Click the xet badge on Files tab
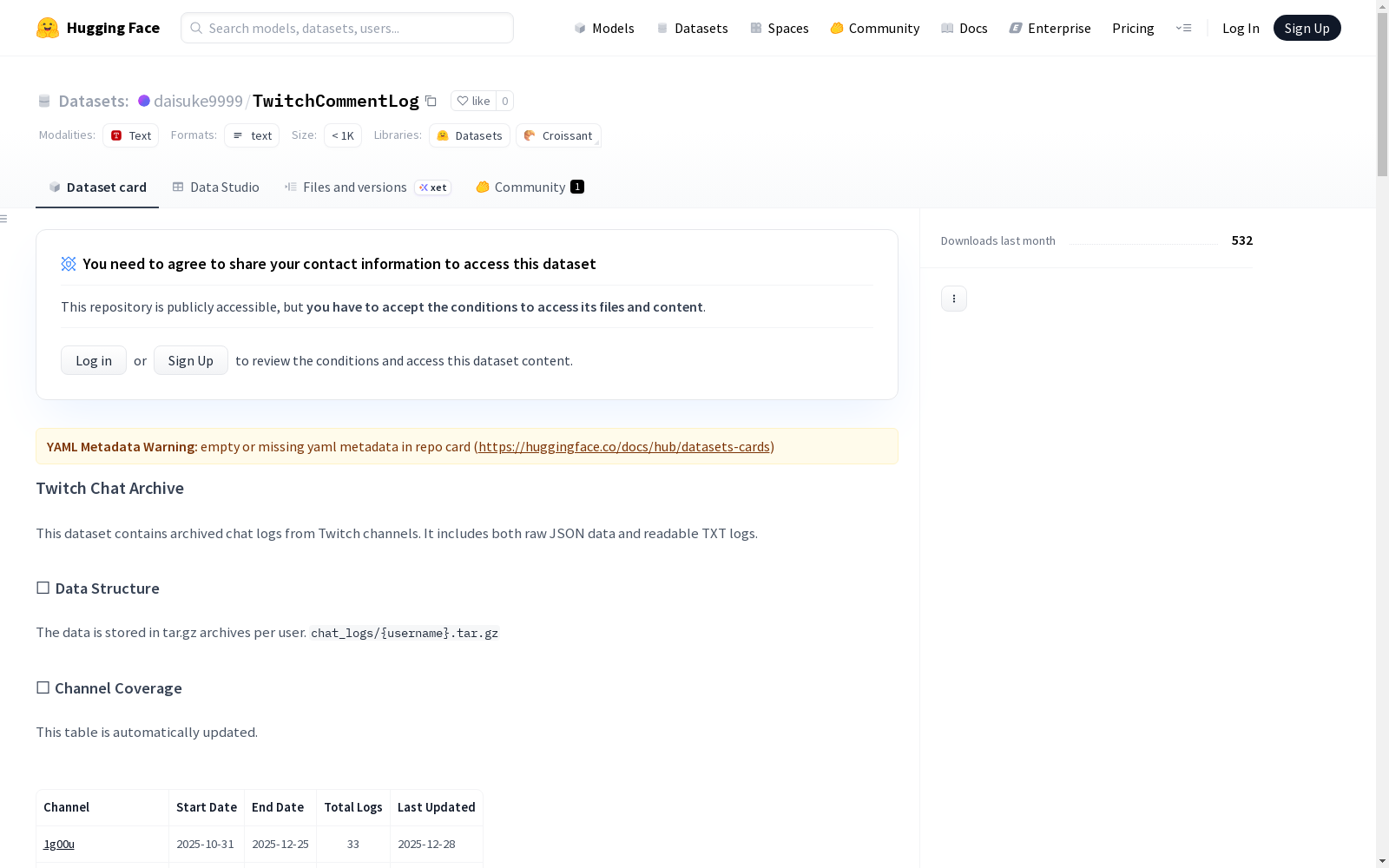The height and width of the screenshot is (868, 1389). point(433,187)
